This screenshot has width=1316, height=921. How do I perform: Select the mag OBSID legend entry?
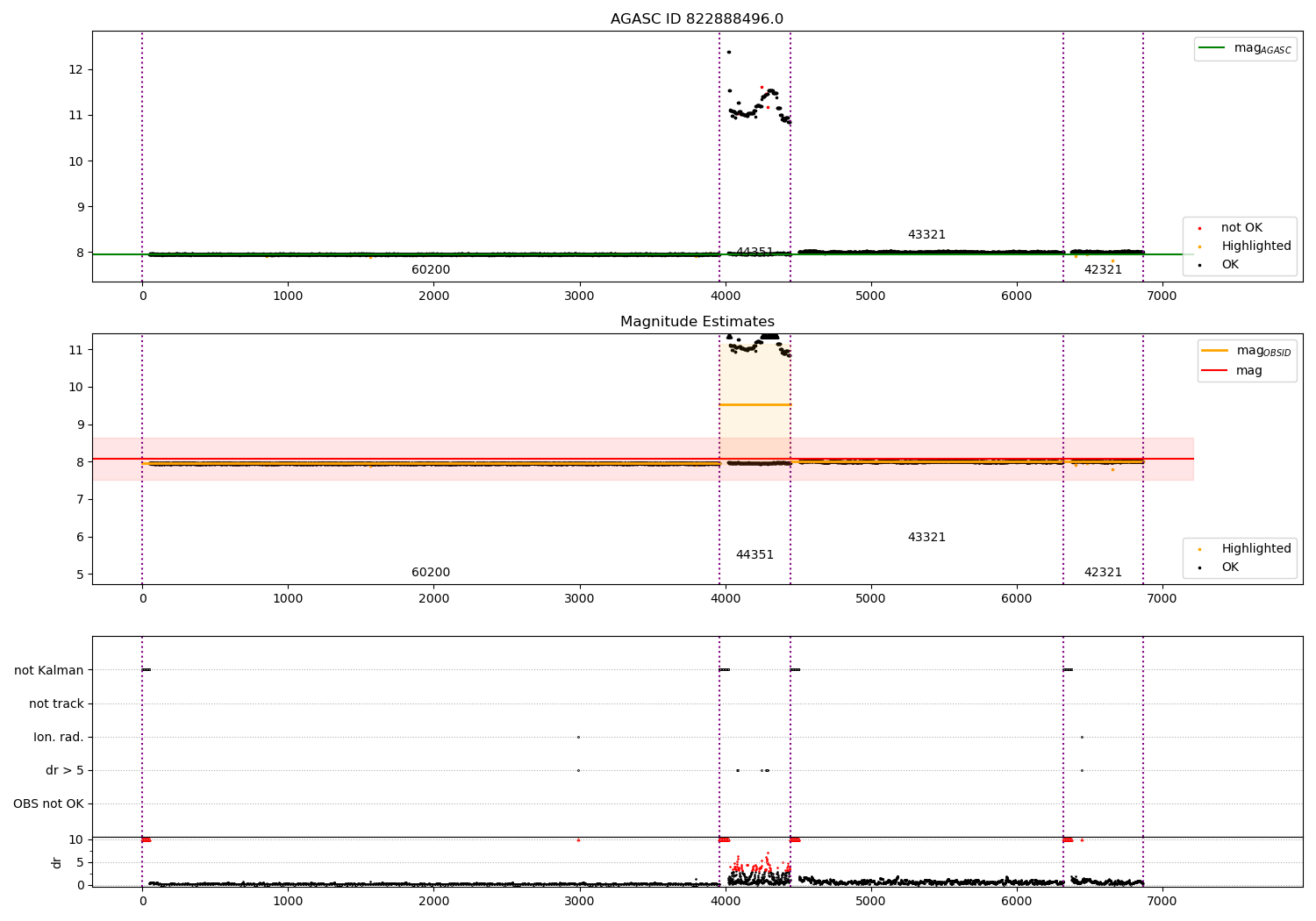[x=1247, y=351]
